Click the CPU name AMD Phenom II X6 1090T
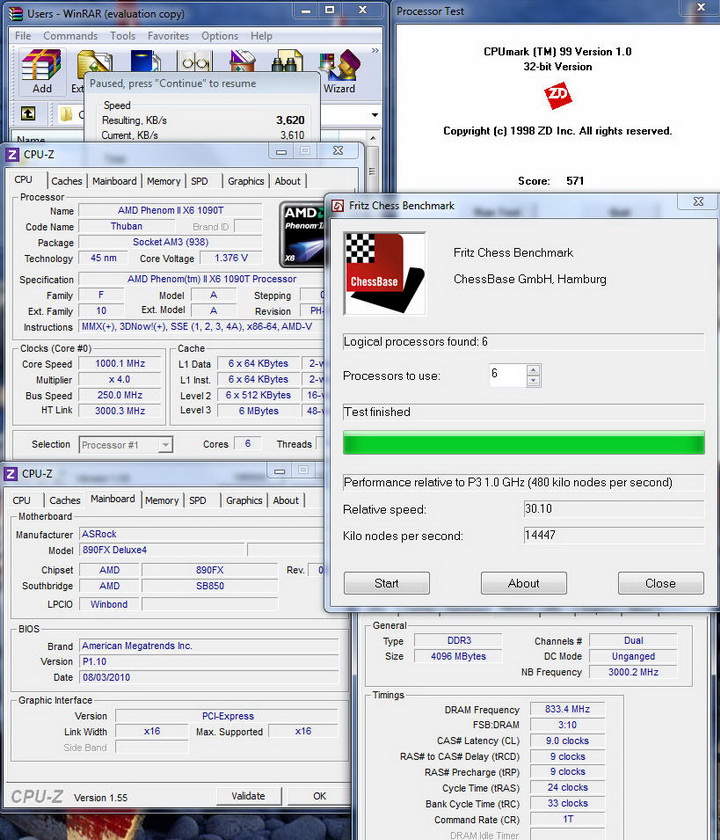The image size is (720, 840). pyautogui.click(x=170, y=210)
